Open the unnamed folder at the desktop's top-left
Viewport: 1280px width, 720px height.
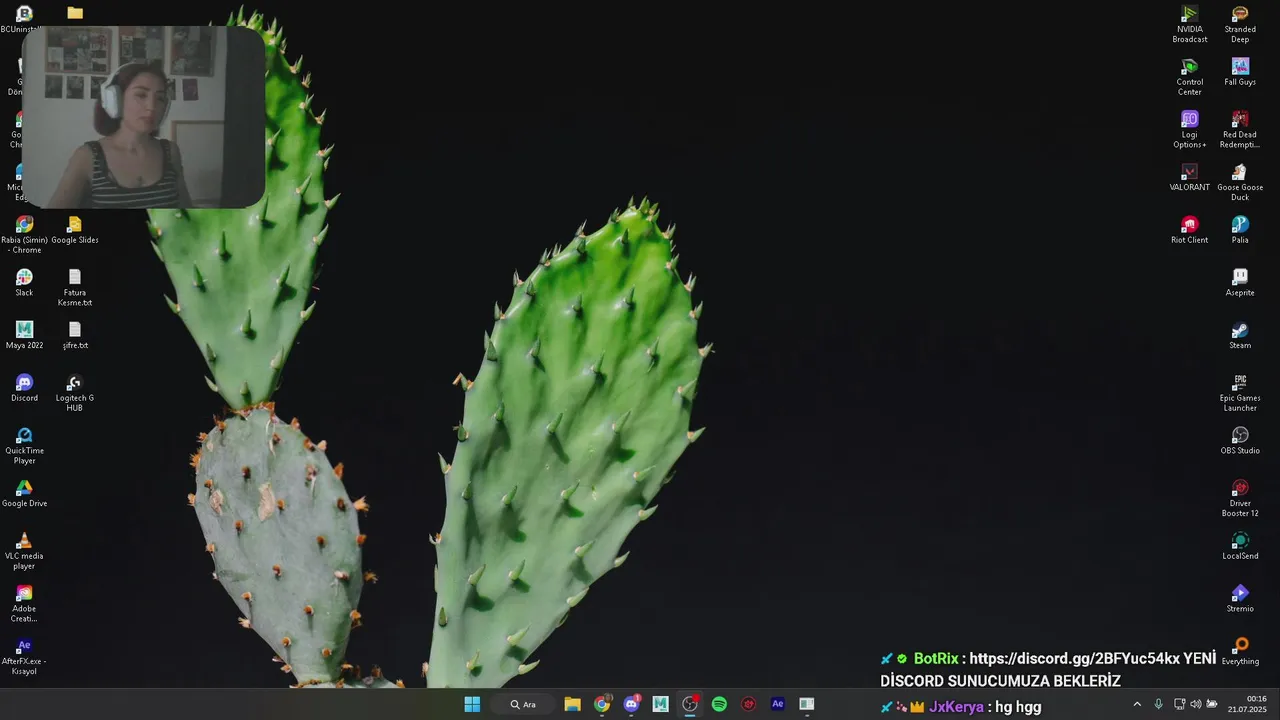click(75, 13)
